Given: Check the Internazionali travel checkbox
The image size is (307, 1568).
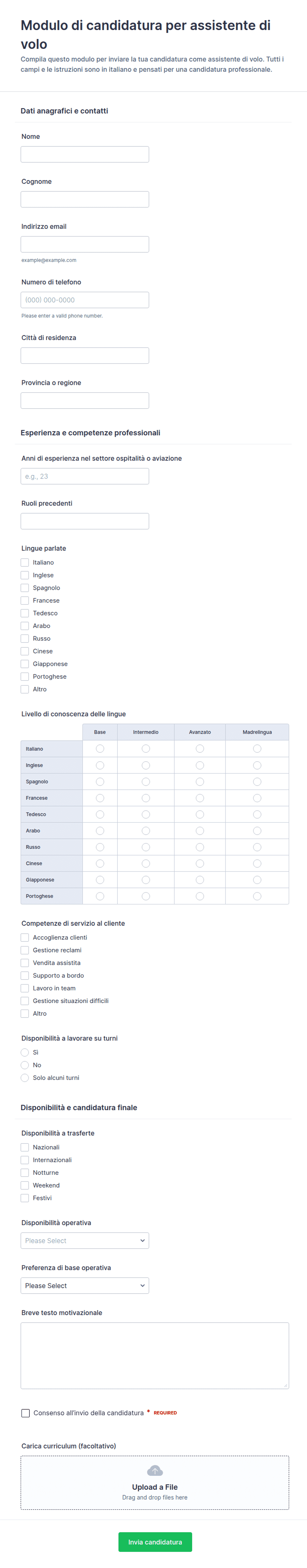Looking at the screenshot, I should click(x=25, y=1160).
